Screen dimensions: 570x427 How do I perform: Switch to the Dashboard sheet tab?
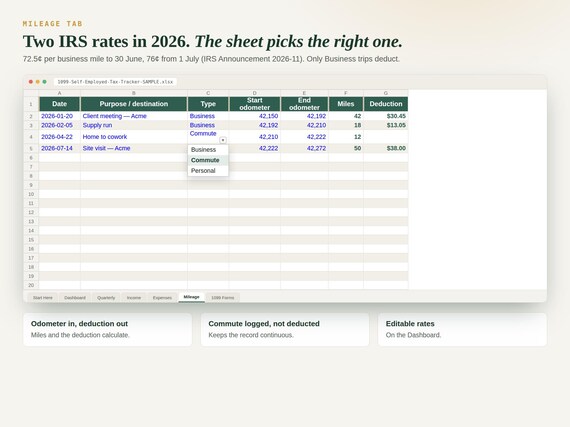point(75,298)
